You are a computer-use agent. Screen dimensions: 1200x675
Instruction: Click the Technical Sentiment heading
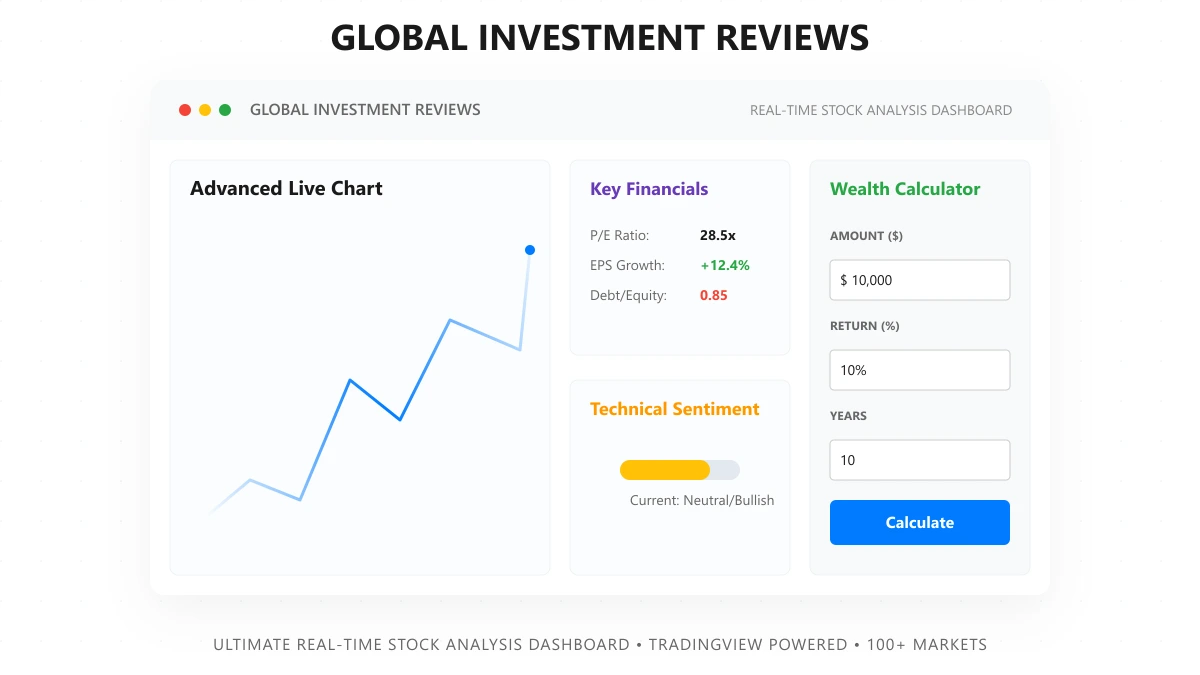[x=675, y=409]
